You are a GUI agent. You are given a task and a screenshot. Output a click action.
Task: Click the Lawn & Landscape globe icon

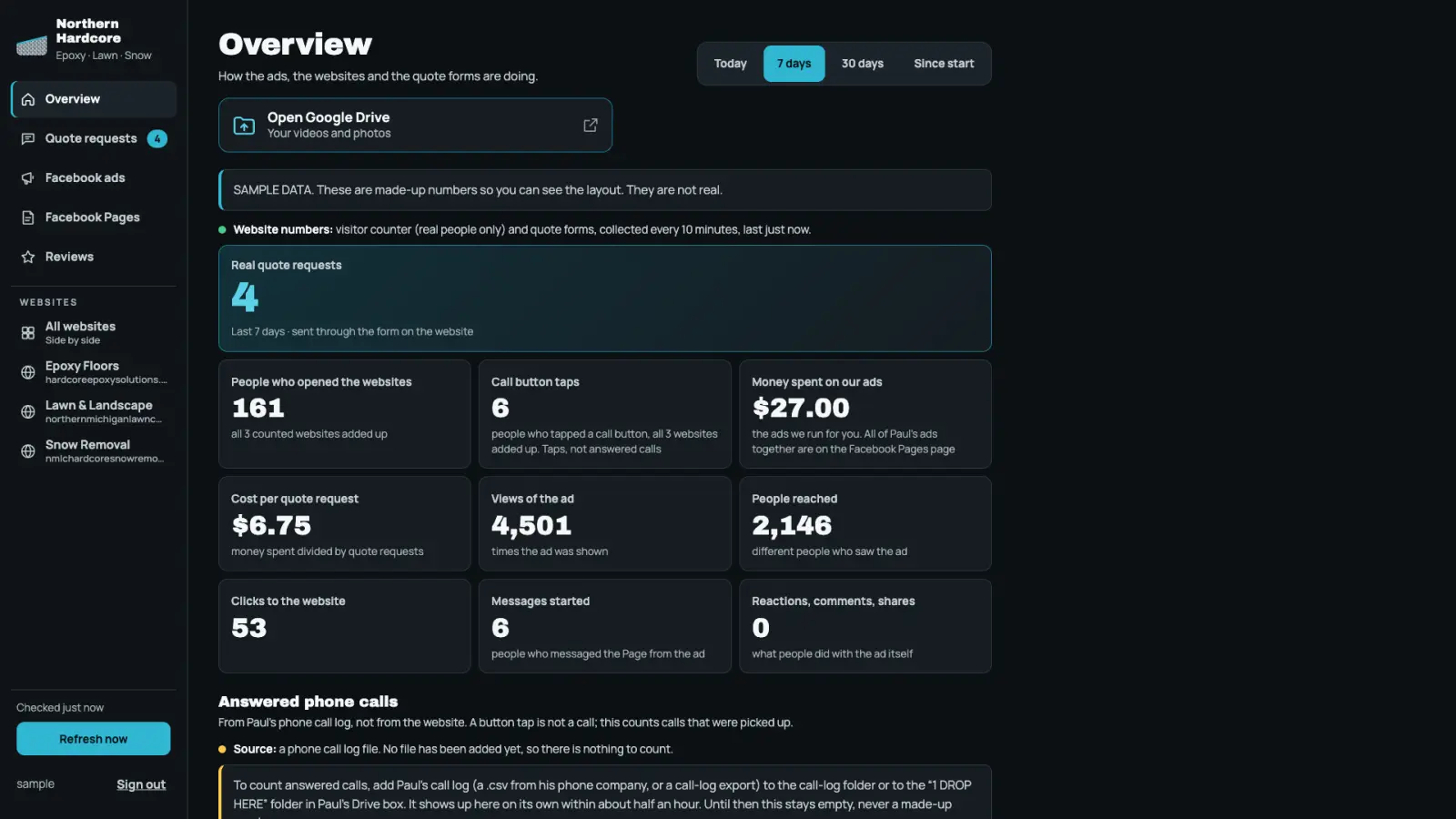tap(28, 412)
